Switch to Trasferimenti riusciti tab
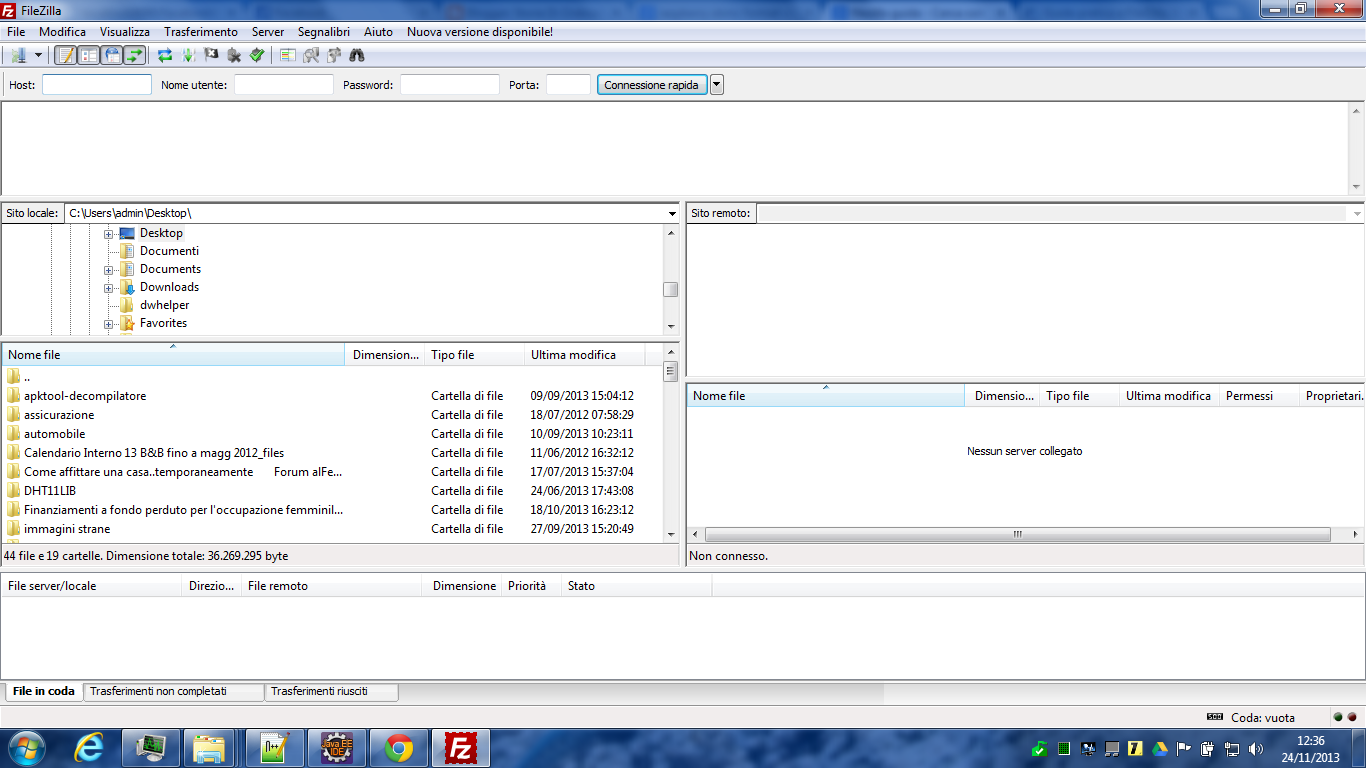Image resolution: width=1366 pixels, height=768 pixels. click(x=331, y=691)
